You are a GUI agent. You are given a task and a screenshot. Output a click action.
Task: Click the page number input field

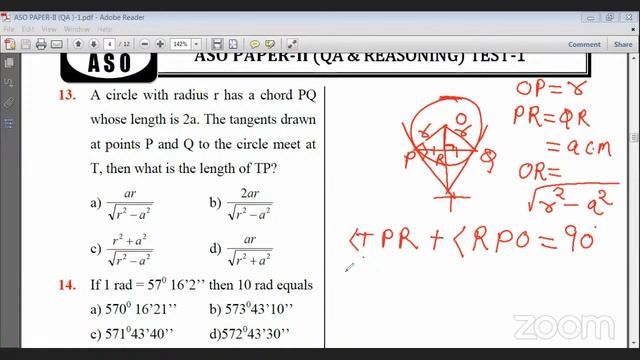[109, 44]
